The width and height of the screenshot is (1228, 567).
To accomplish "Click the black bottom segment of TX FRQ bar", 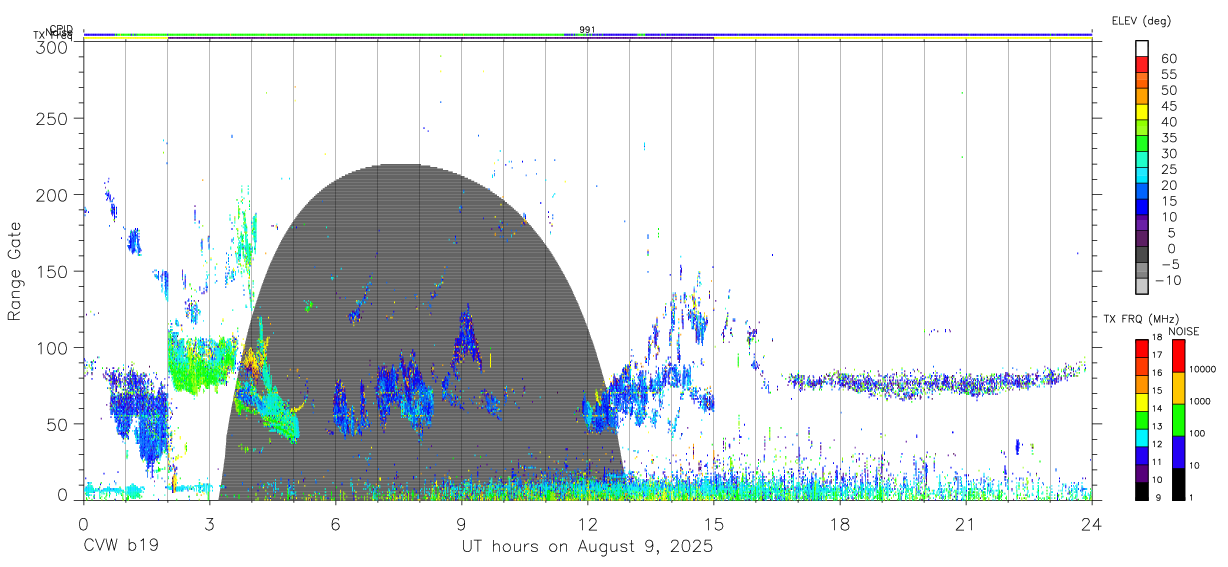I will click(1141, 490).
